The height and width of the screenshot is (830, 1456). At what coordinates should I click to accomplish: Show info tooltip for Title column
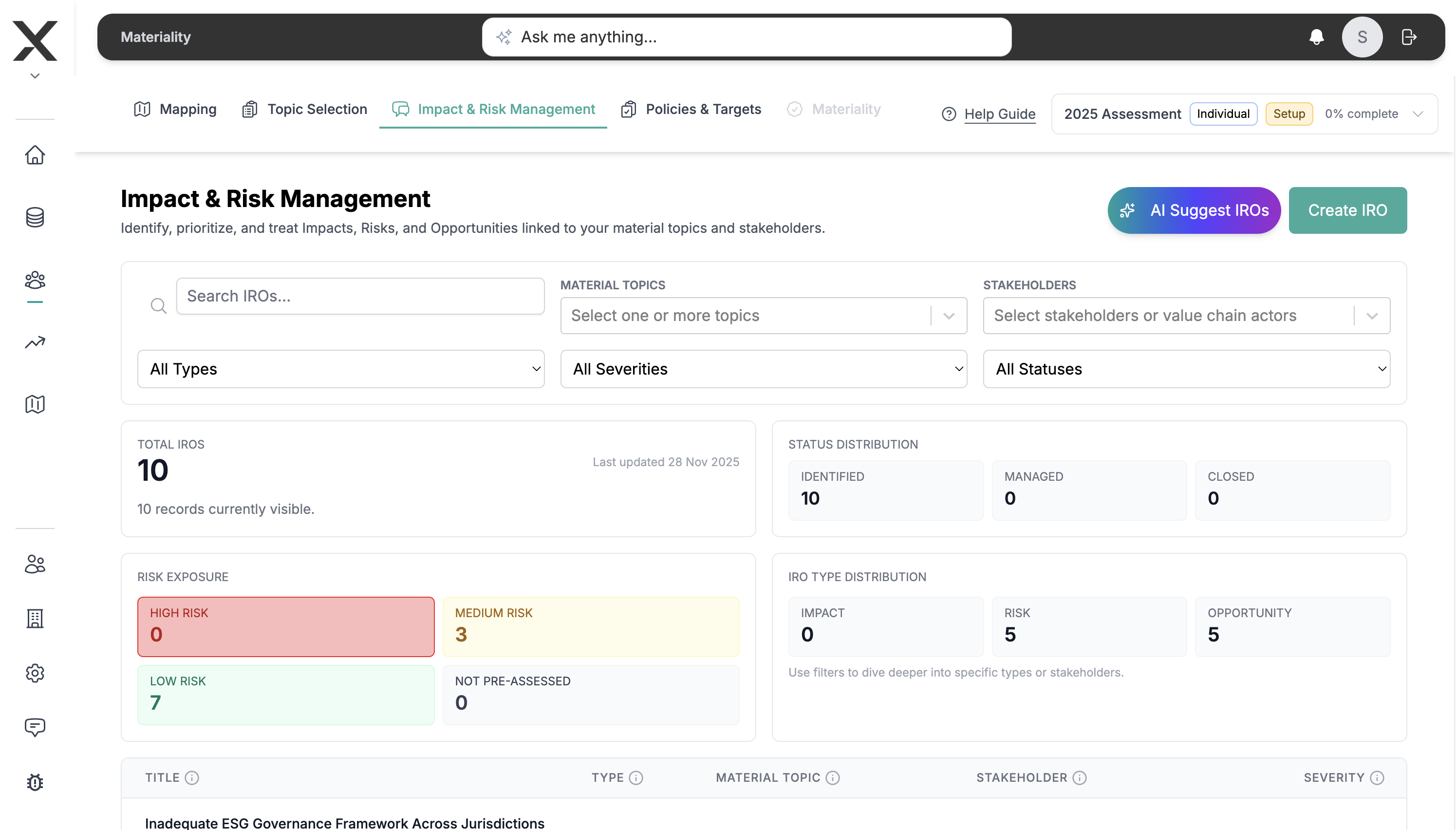click(x=192, y=777)
